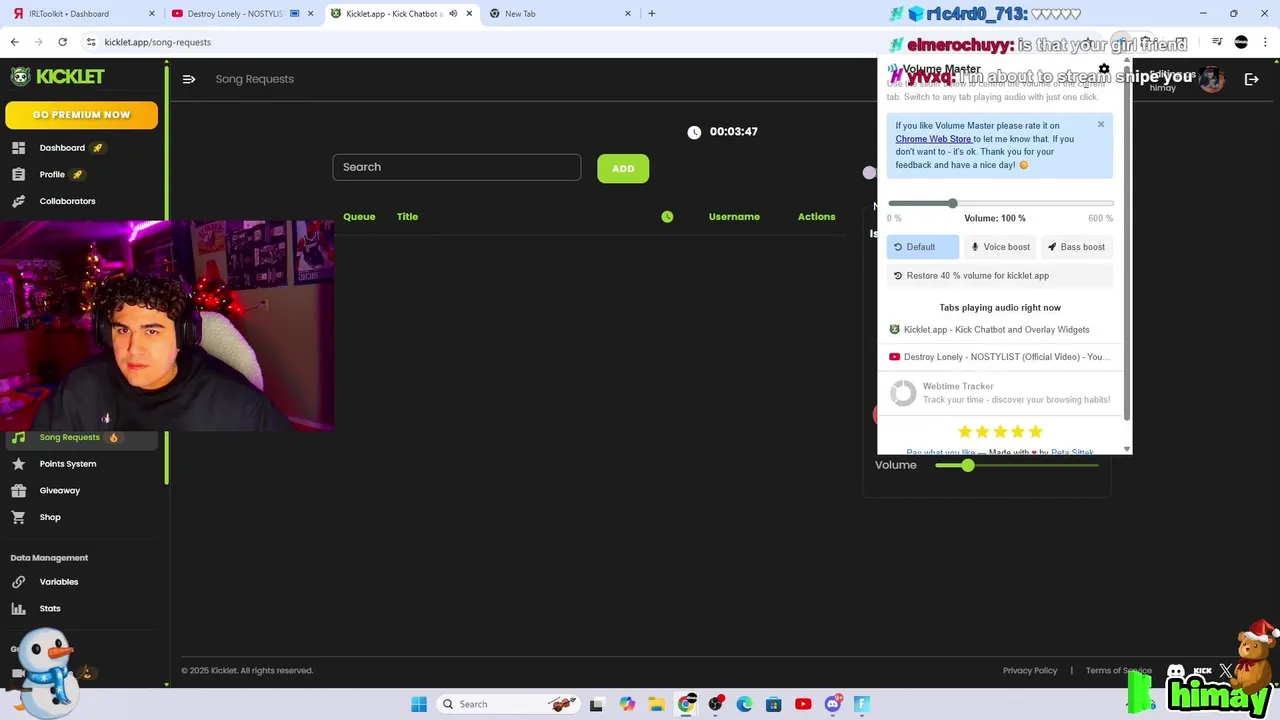1280x720 pixels.
Task: Open the Privacy Policy link
Action: (1030, 671)
